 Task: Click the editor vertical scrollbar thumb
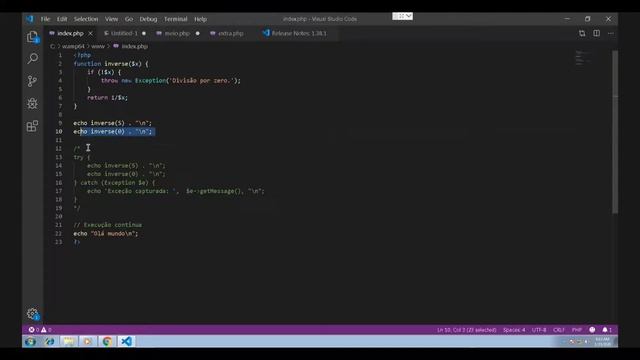pos(615,131)
